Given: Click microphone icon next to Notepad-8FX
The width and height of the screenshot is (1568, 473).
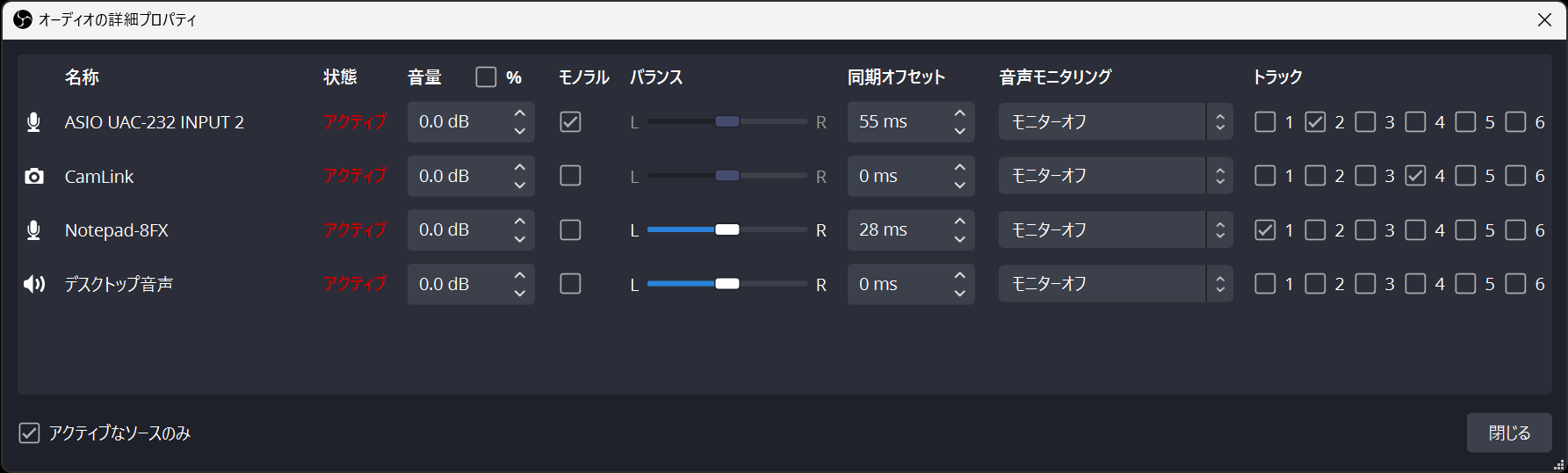Looking at the screenshot, I should 33,230.
